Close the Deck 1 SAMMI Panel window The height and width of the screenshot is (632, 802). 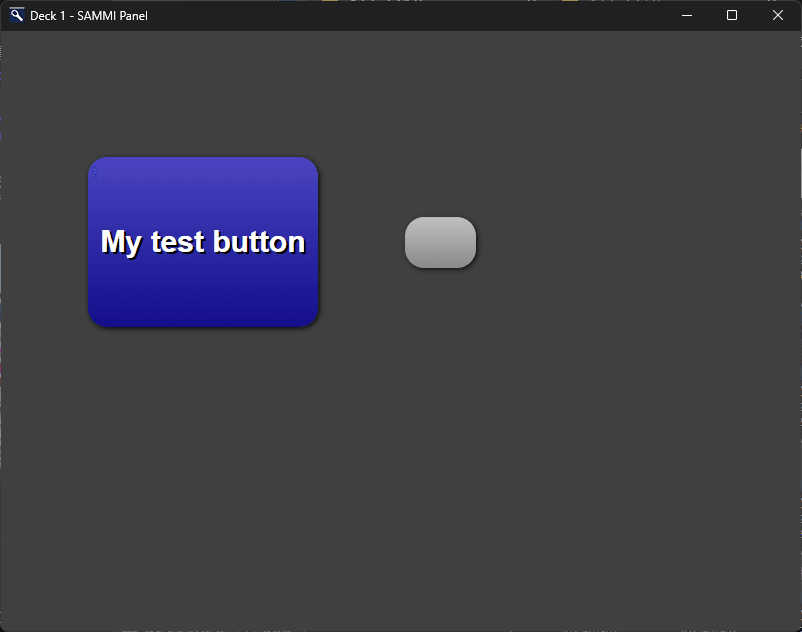click(x=778, y=15)
